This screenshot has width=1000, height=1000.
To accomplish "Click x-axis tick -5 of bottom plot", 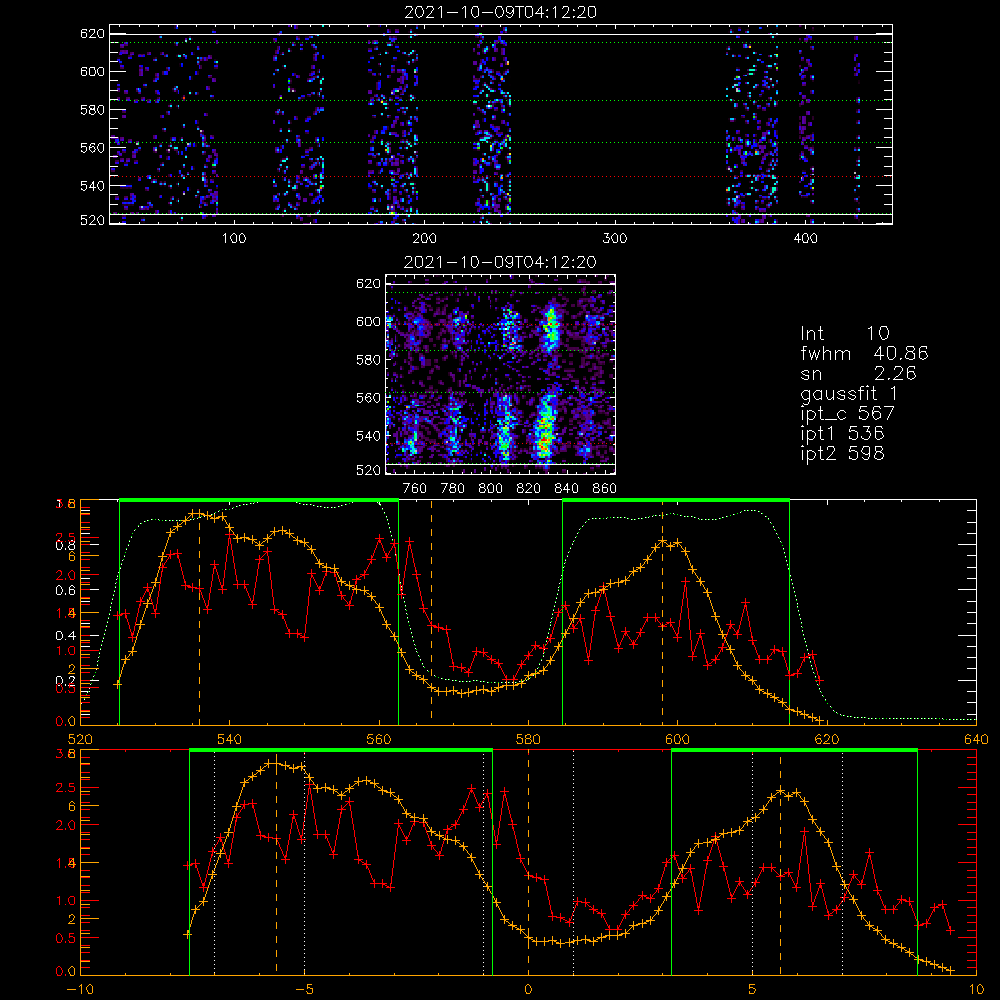I will click(304, 990).
